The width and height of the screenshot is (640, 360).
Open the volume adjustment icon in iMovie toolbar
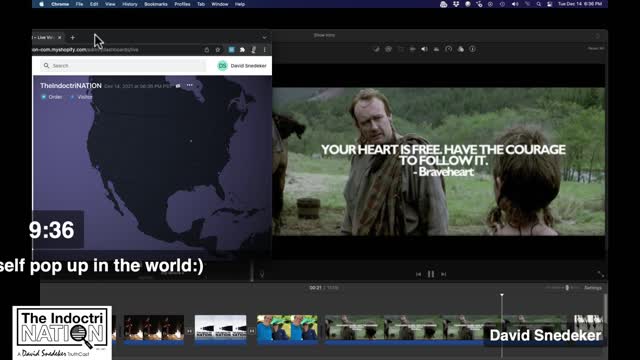[424, 49]
